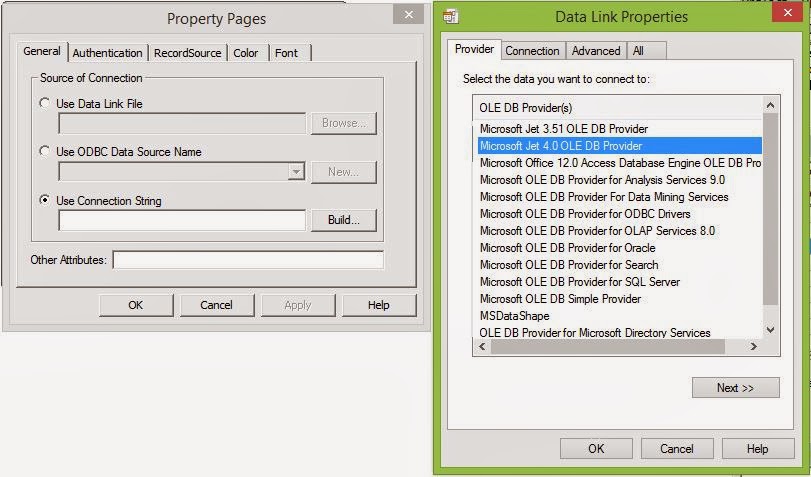Select OLE DB Provider for Analysis Services 9.0
This screenshot has height=477, width=811.
[x=620, y=180]
